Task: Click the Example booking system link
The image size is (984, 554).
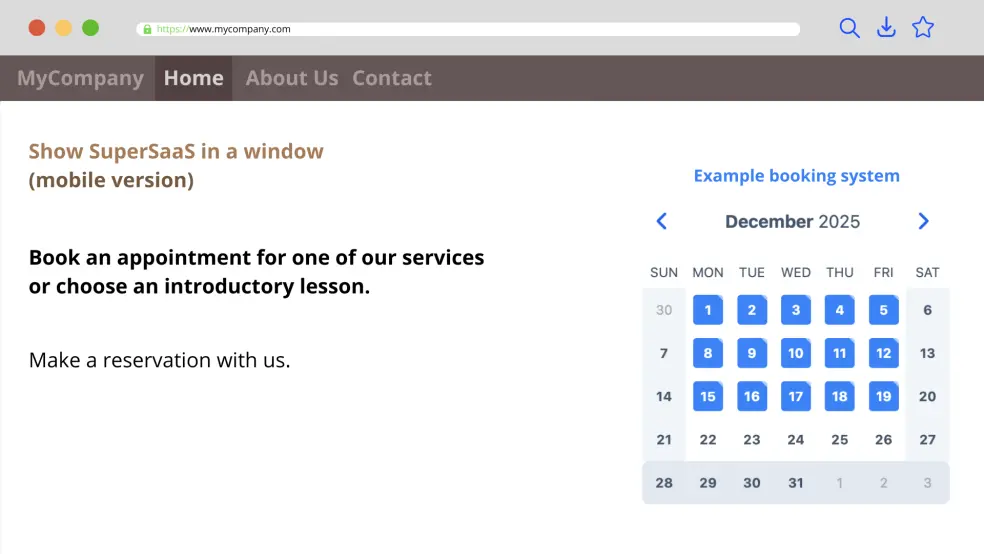Action: click(x=796, y=176)
